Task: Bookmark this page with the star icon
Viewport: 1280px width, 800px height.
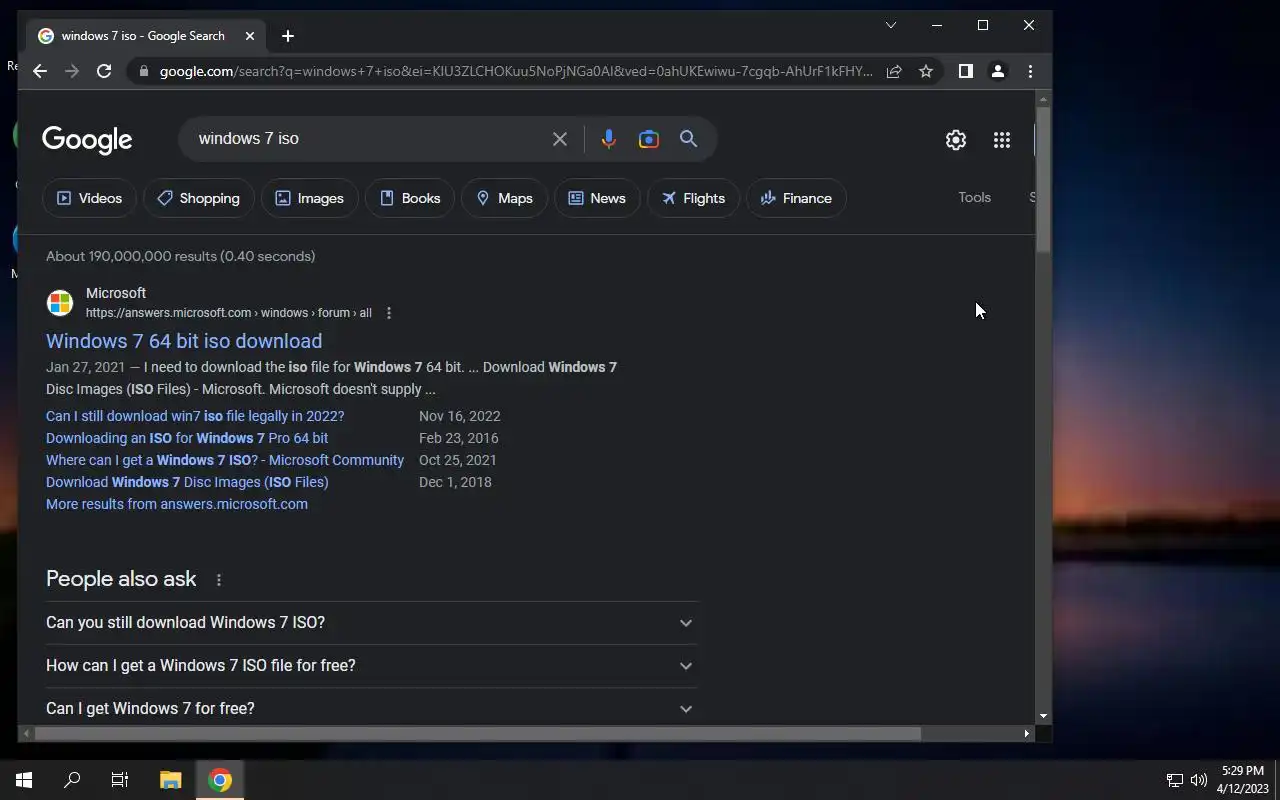Action: point(926,71)
